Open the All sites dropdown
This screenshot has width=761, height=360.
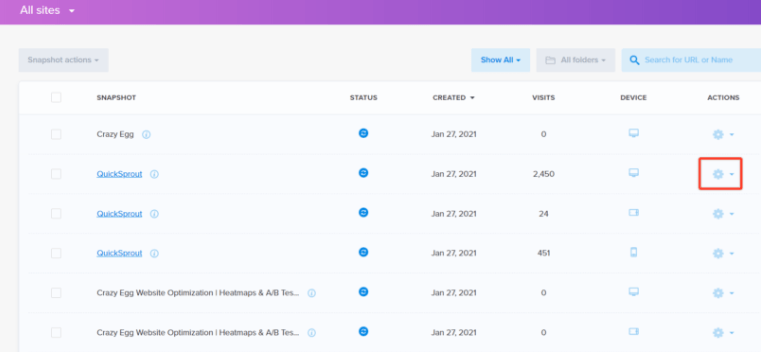coord(48,10)
